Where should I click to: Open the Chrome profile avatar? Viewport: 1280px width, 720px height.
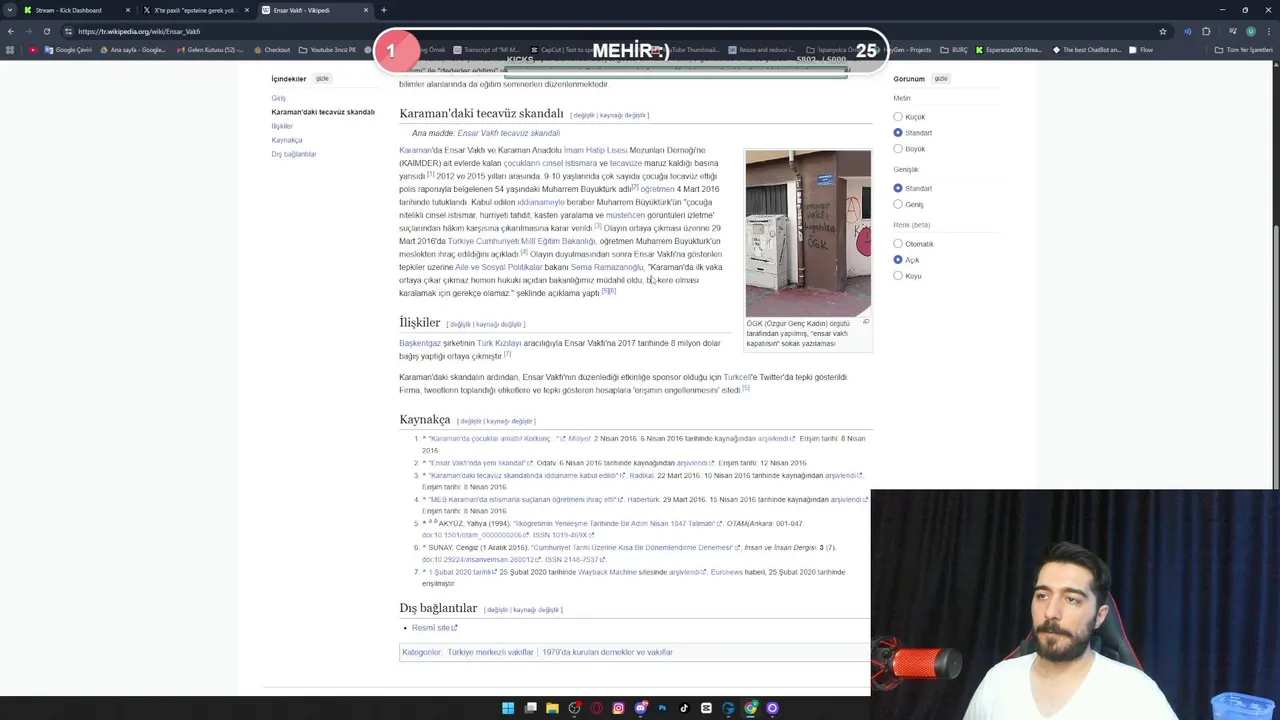[x=1250, y=31]
